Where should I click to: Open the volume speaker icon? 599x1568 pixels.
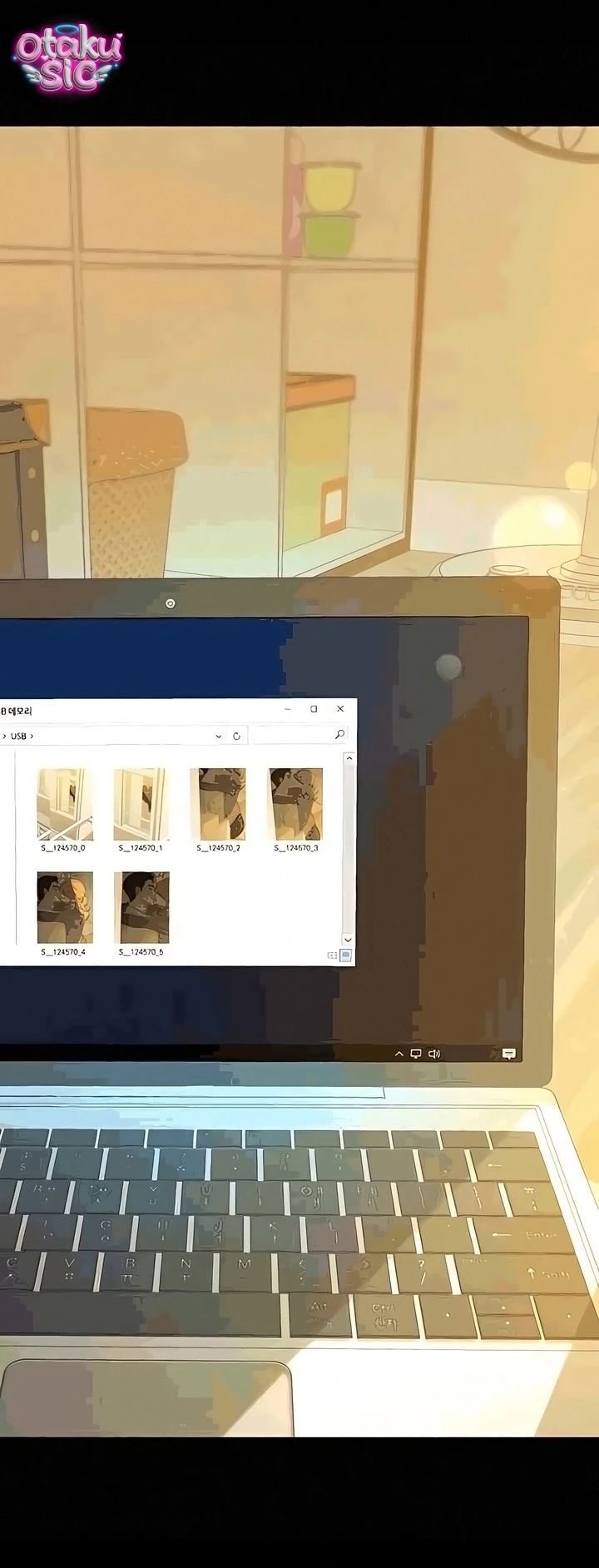tap(433, 1054)
